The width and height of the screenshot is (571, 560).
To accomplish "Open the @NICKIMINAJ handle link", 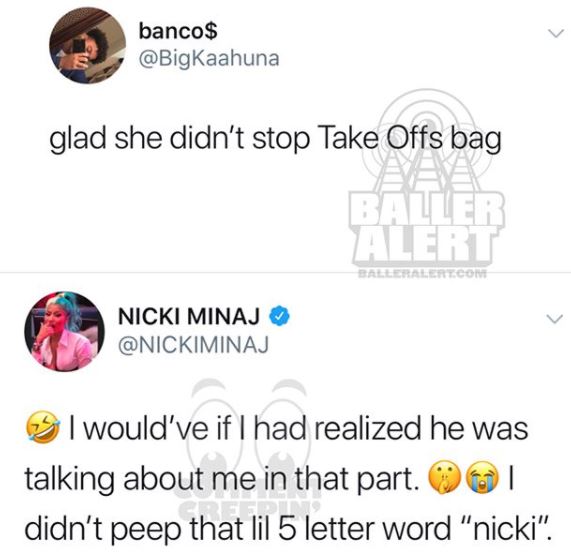I will pos(193,344).
